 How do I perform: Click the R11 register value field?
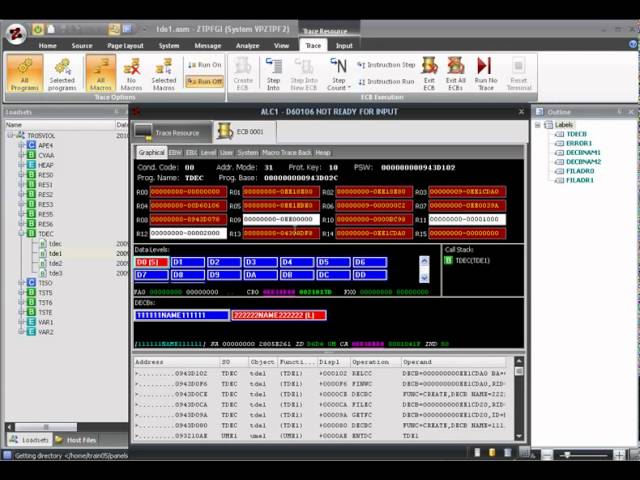467,220
